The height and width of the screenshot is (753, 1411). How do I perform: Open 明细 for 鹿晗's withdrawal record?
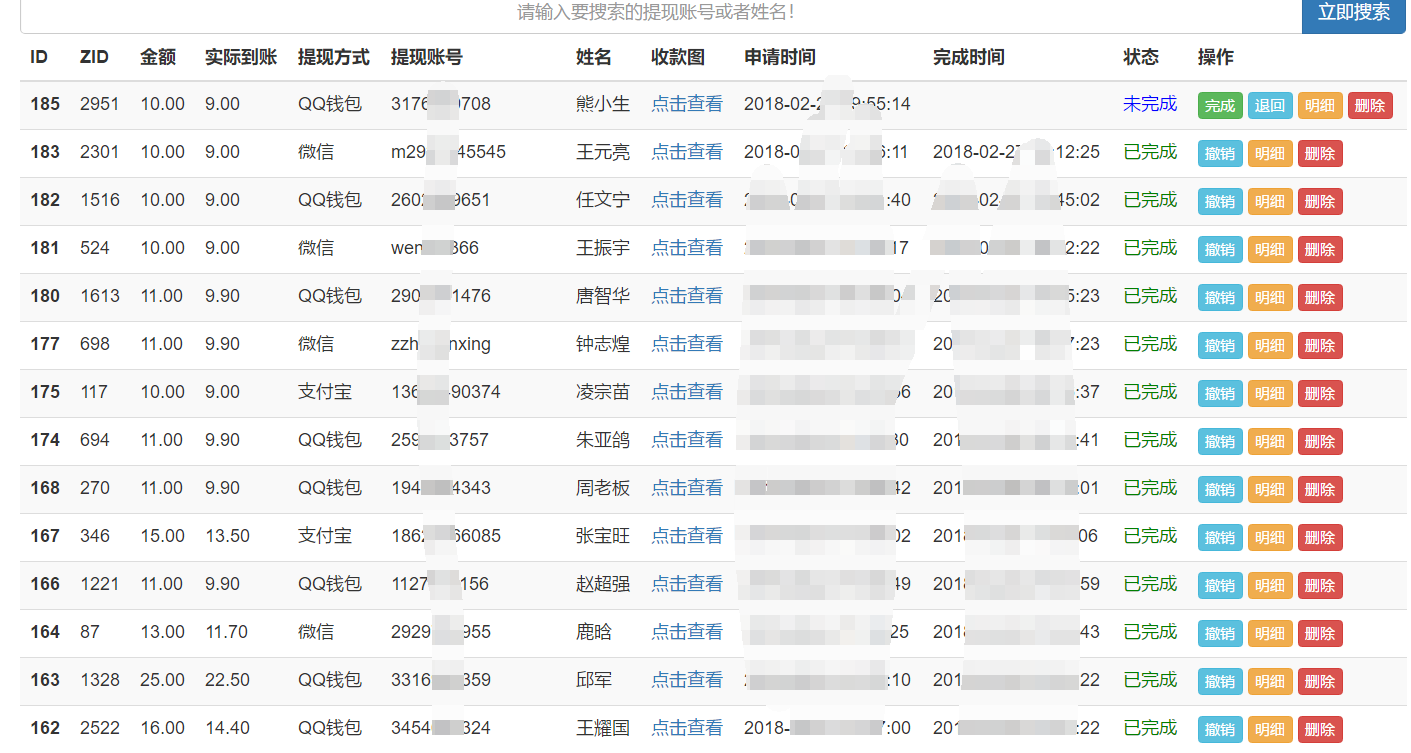point(1270,633)
